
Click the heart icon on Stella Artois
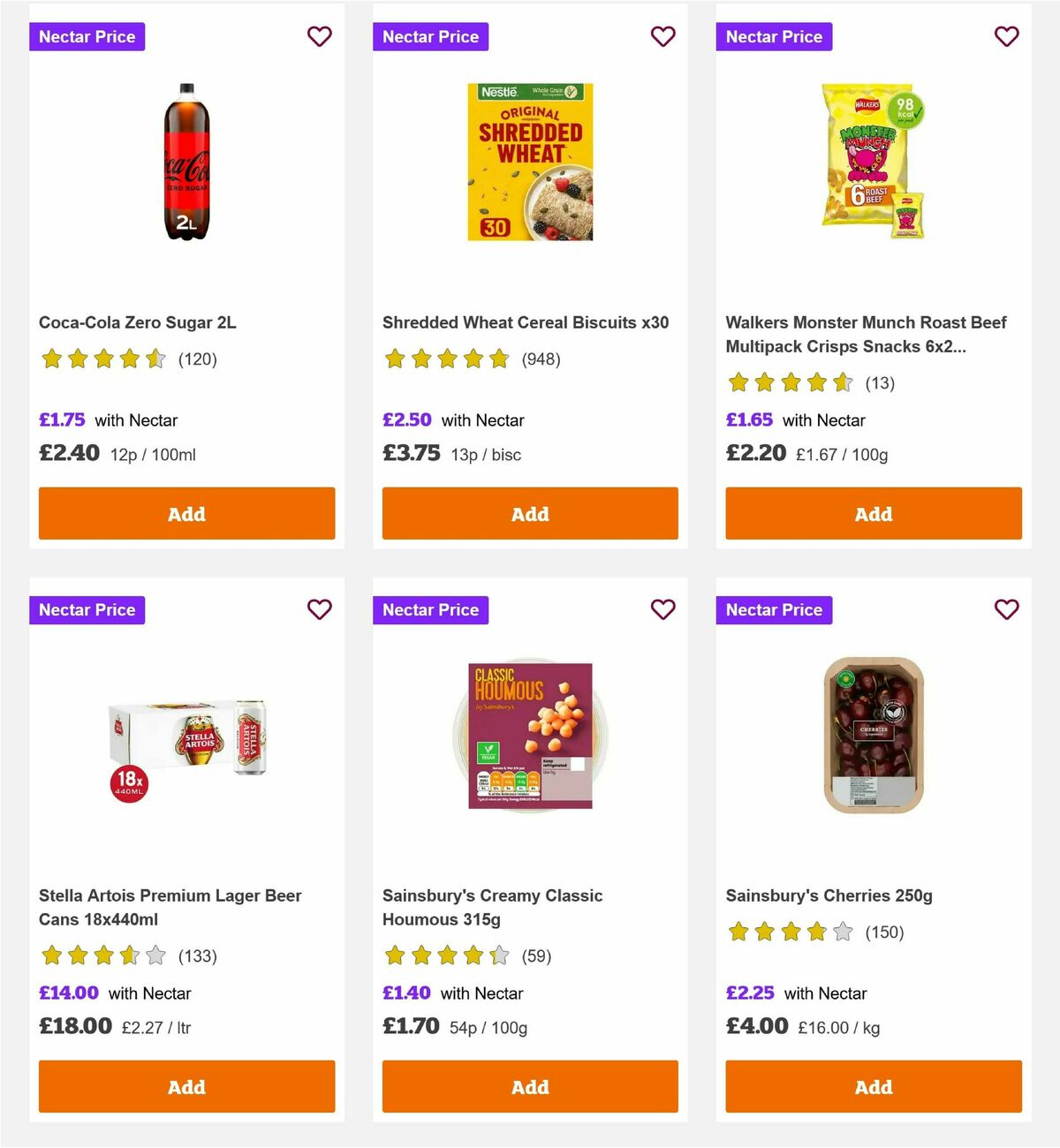click(319, 609)
